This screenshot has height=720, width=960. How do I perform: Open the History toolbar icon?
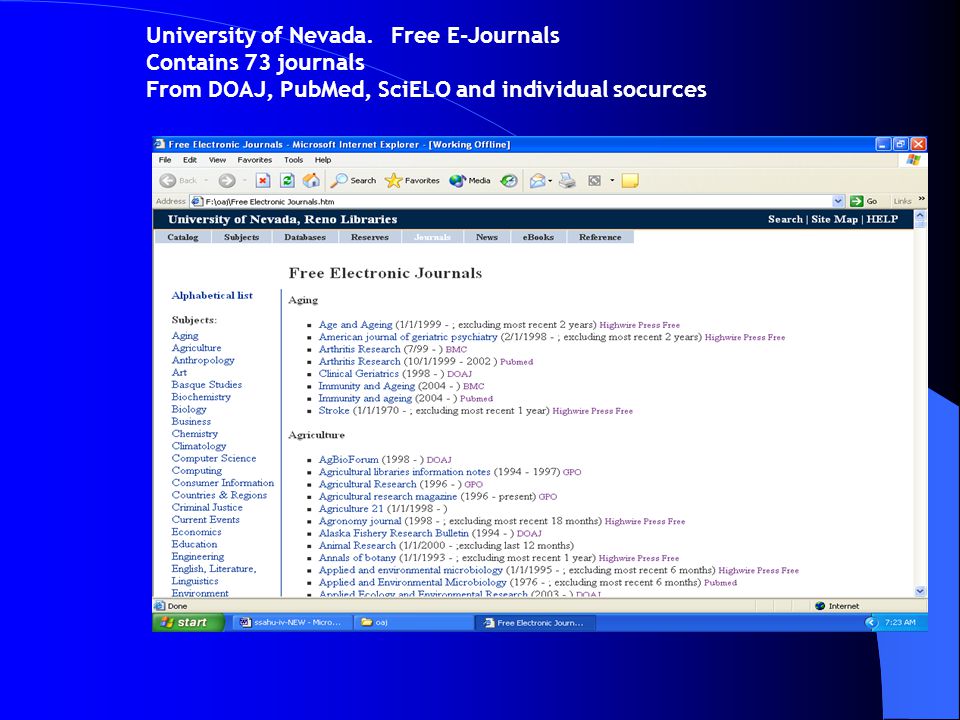(x=509, y=181)
